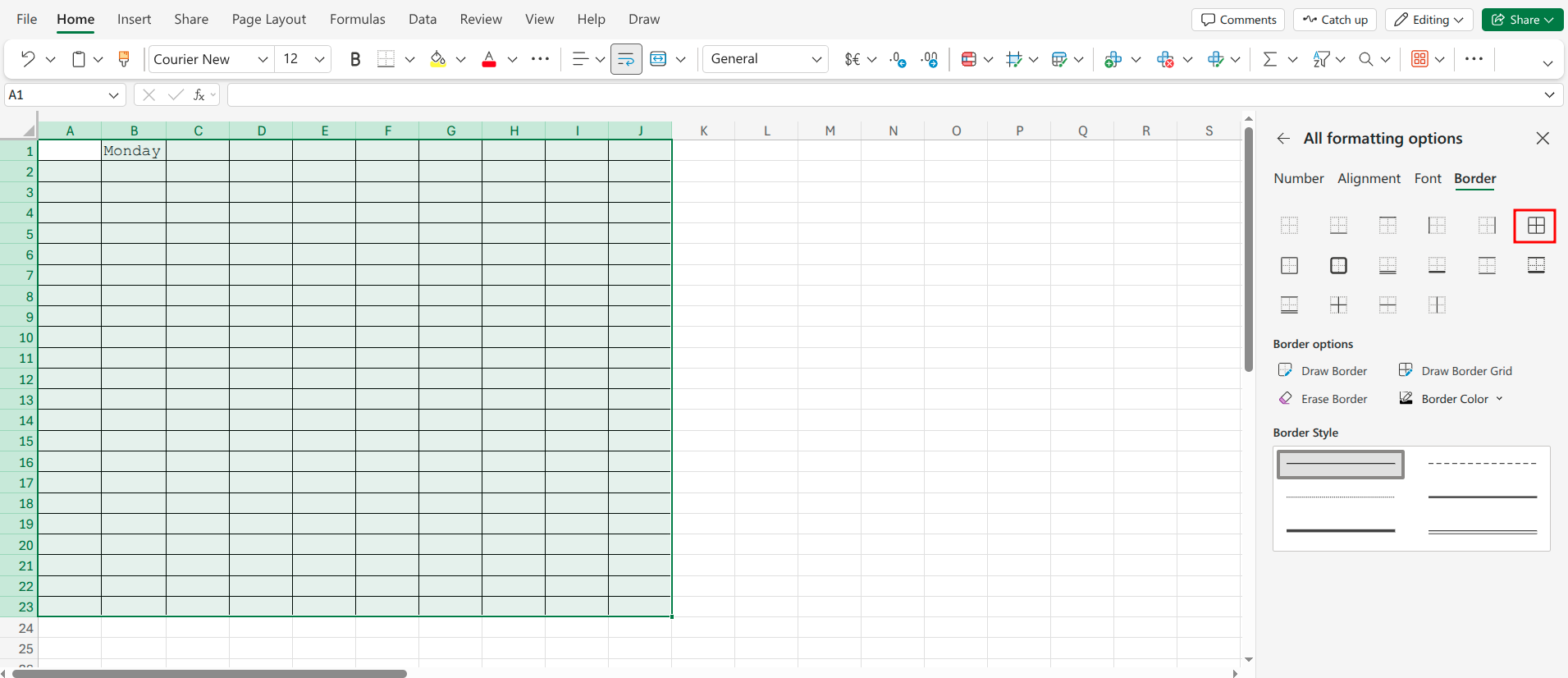1568x678 pixels.
Task: Switch to the Number formatting tab
Action: [1299, 178]
